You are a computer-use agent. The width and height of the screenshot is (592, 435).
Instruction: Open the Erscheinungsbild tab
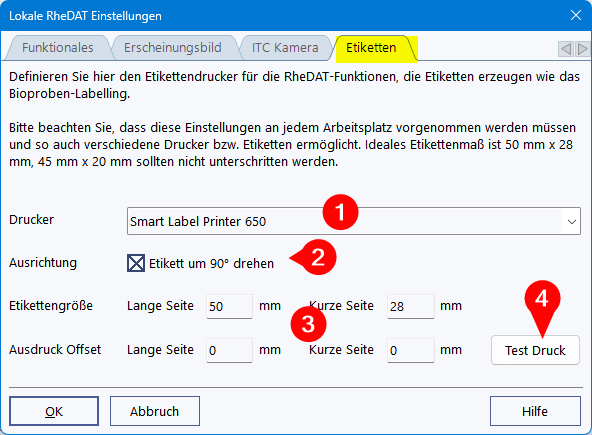click(x=173, y=48)
